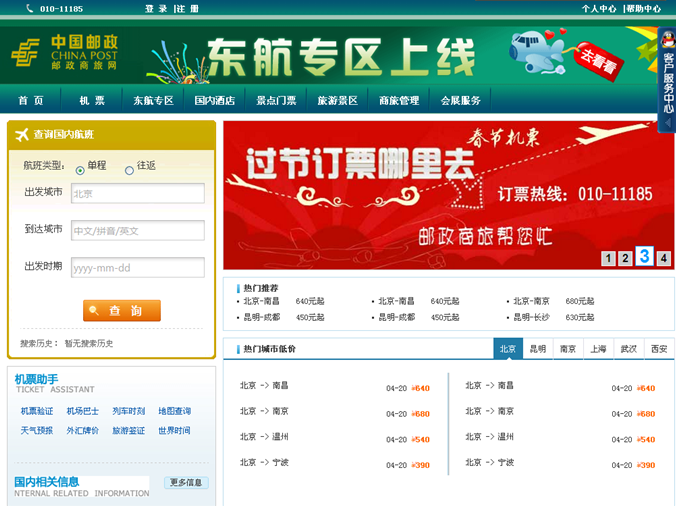Click the 东航专区上线 header banner

tap(341, 57)
